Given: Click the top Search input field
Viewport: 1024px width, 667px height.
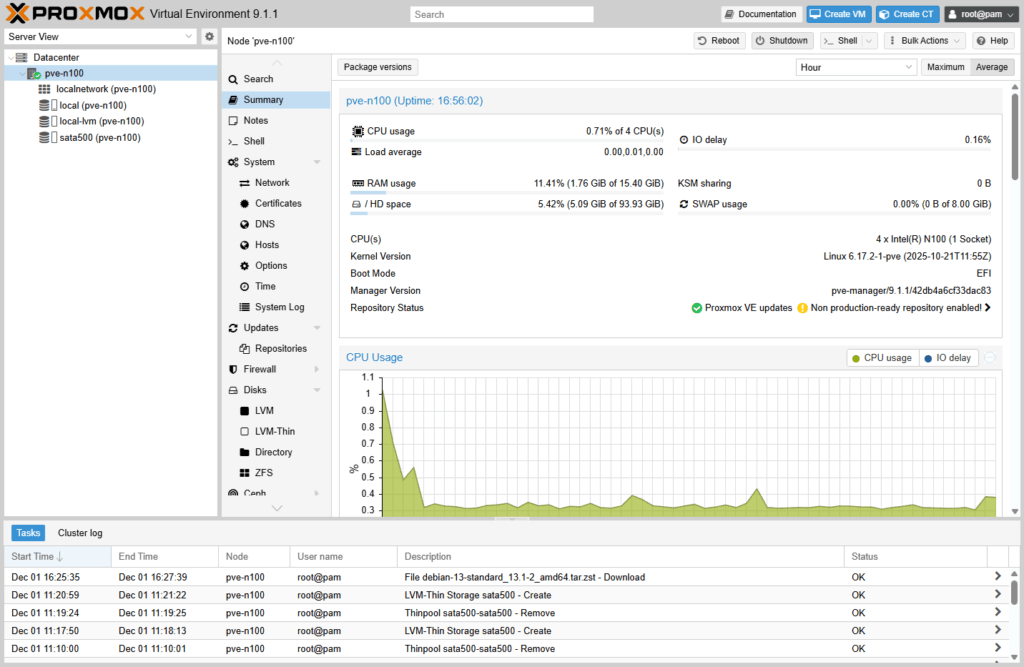Looking at the screenshot, I should pos(501,15).
